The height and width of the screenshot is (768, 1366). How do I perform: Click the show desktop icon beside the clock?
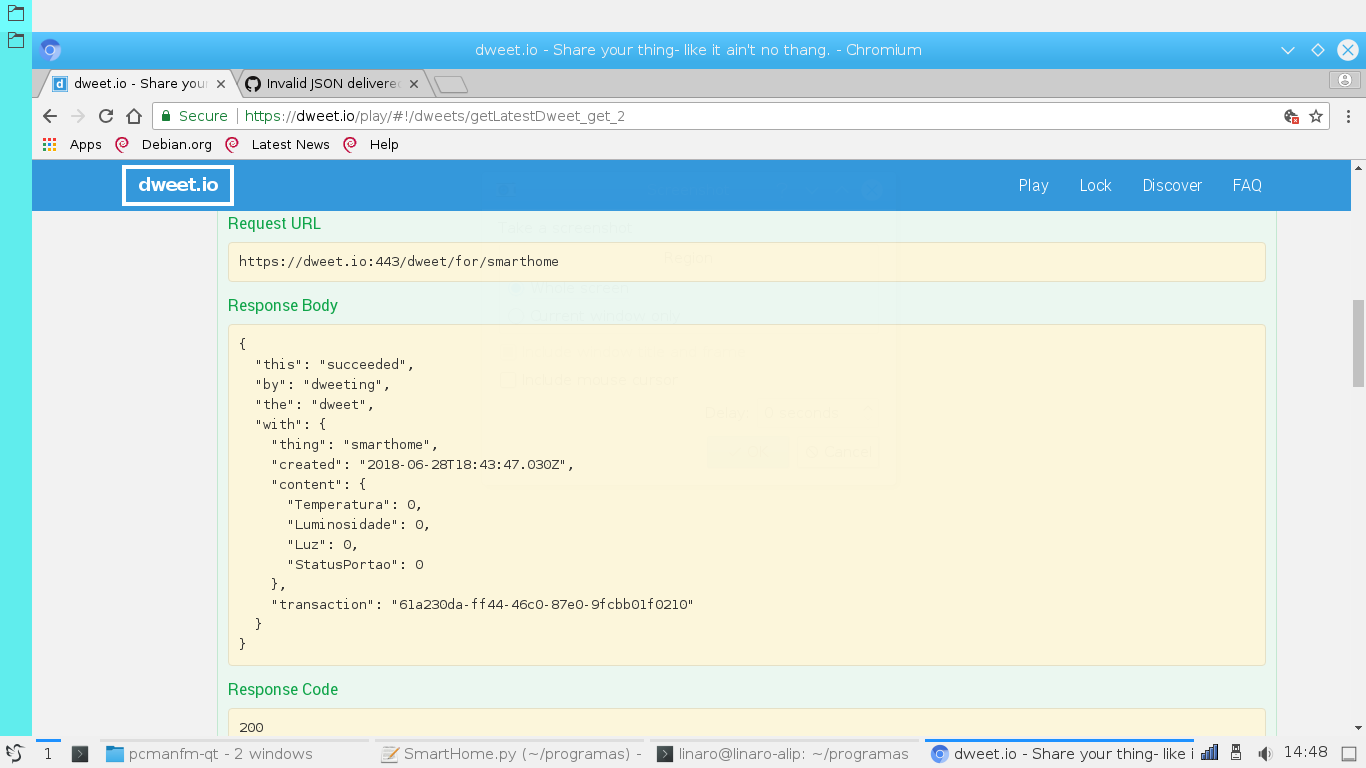(x=1348, y=753)
